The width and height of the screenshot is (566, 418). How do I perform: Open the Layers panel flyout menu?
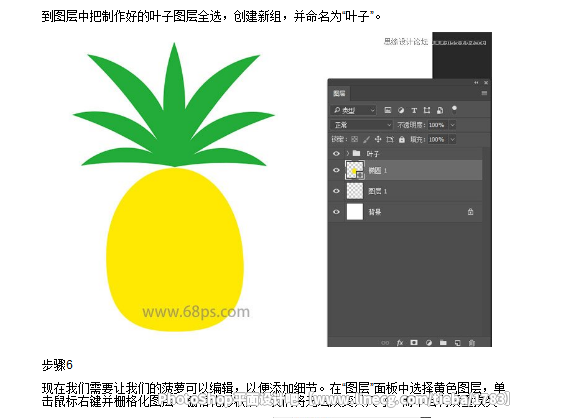pyautogui.click(x=484, y=93)
